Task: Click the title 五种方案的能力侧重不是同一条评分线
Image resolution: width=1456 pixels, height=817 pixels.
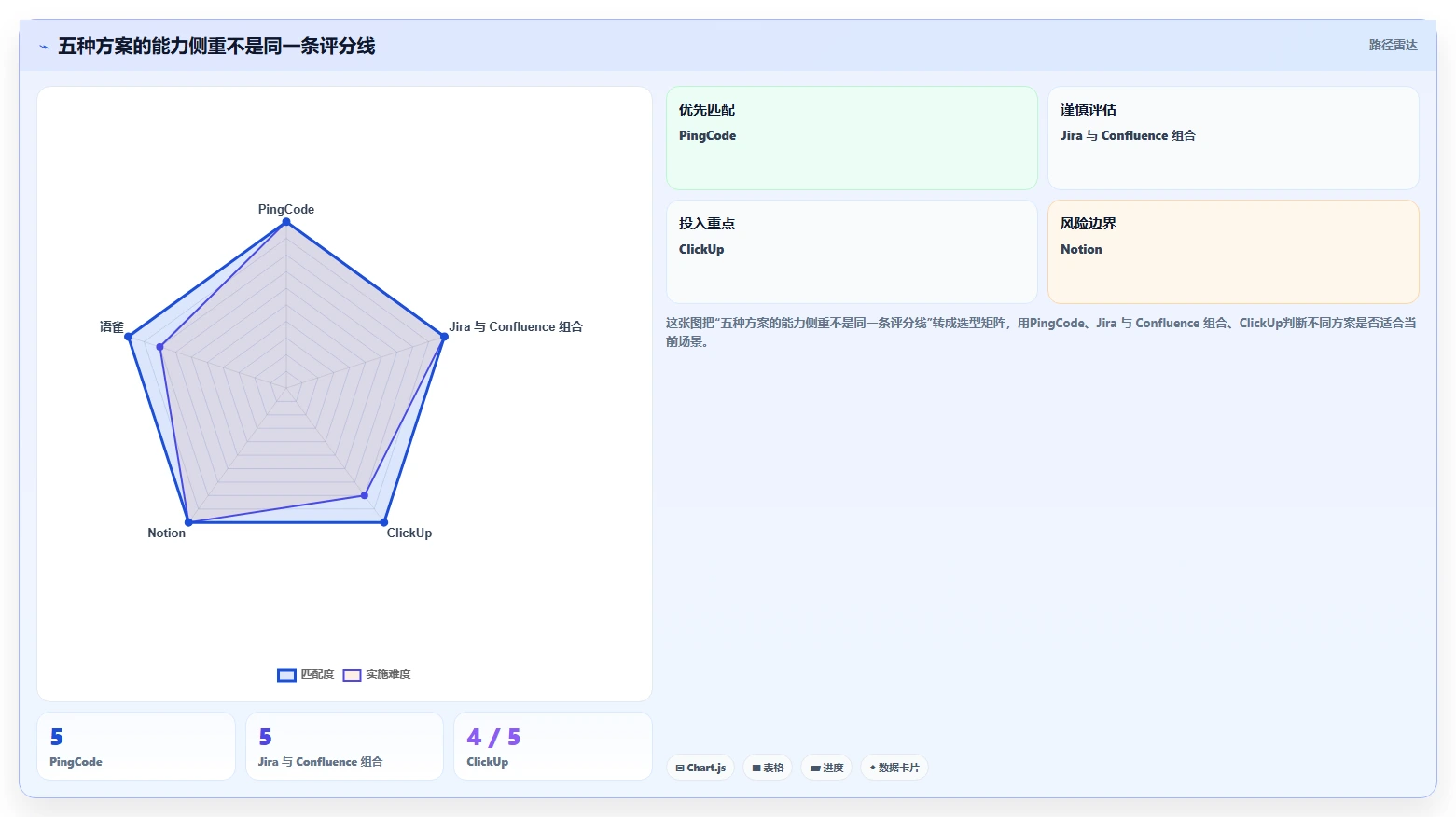Action: [x=216, y=46]
